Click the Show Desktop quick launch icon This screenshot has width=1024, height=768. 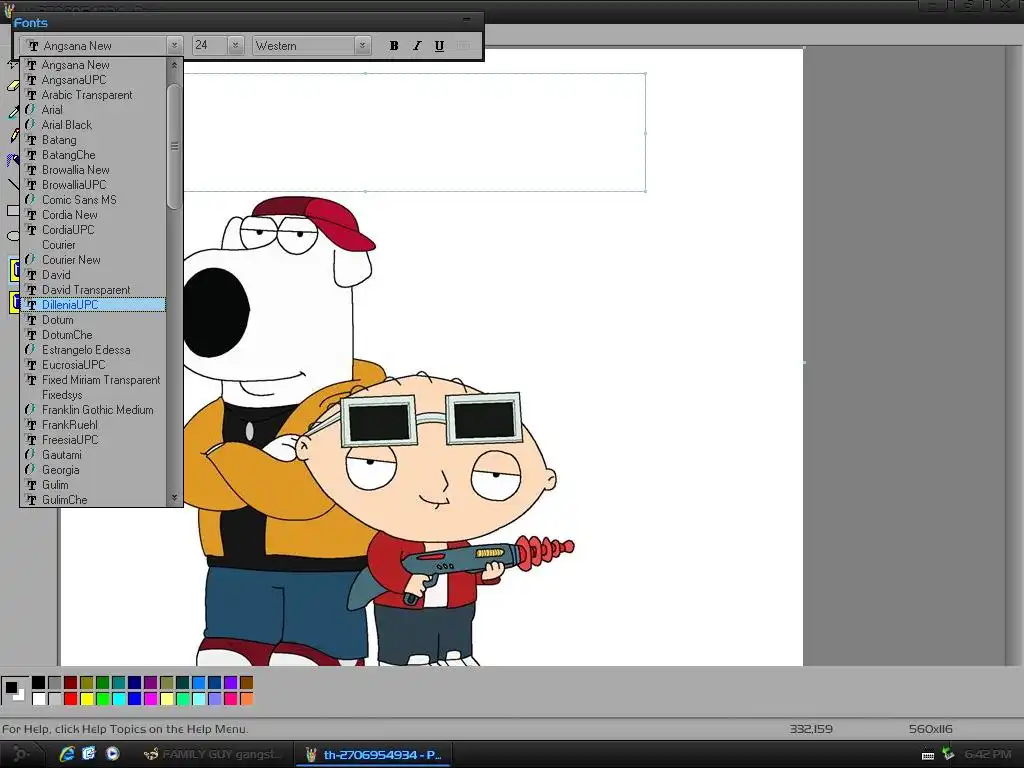click(x=89, y=754)
